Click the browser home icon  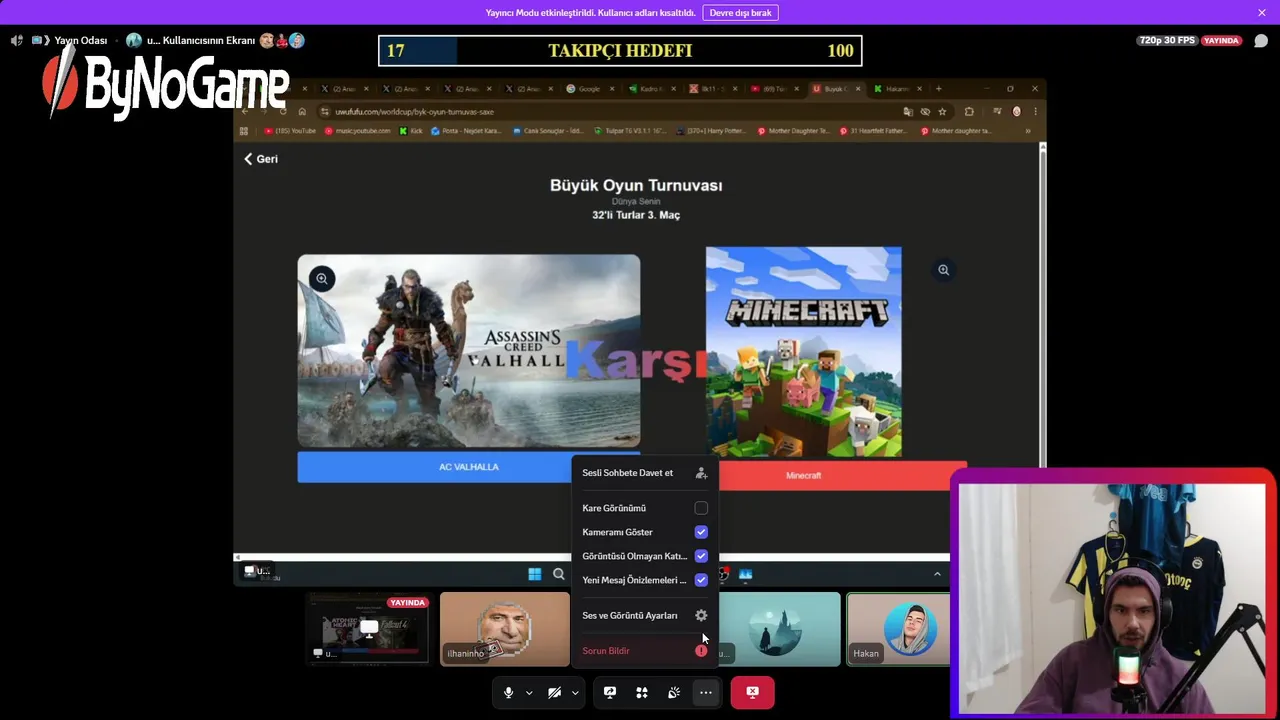point(302,112)
